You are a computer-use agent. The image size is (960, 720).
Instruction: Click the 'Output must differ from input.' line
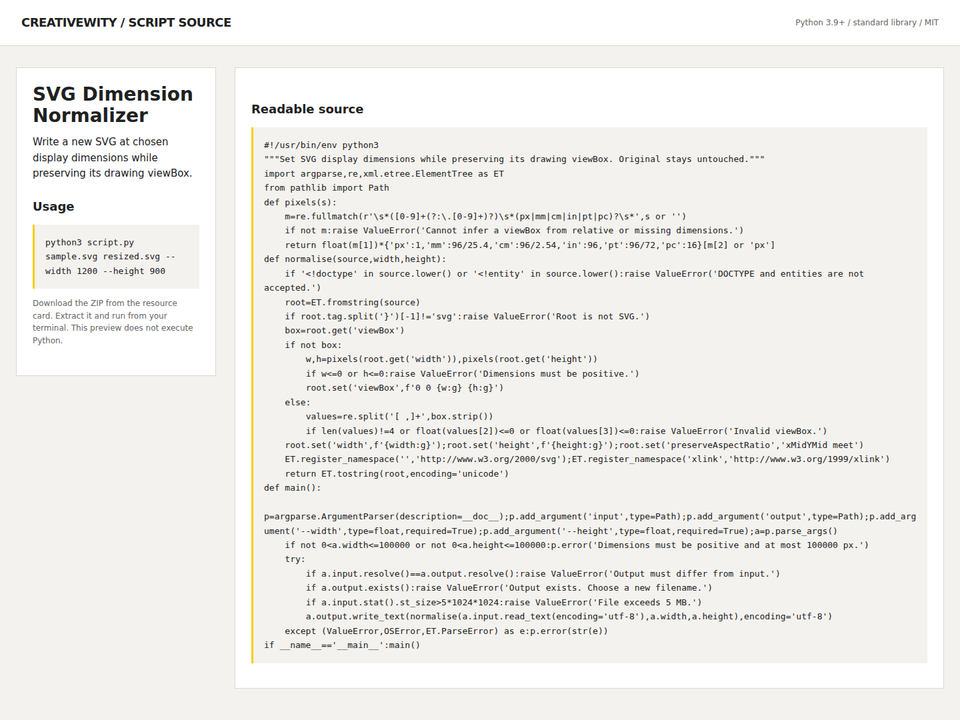coord(543,574)
